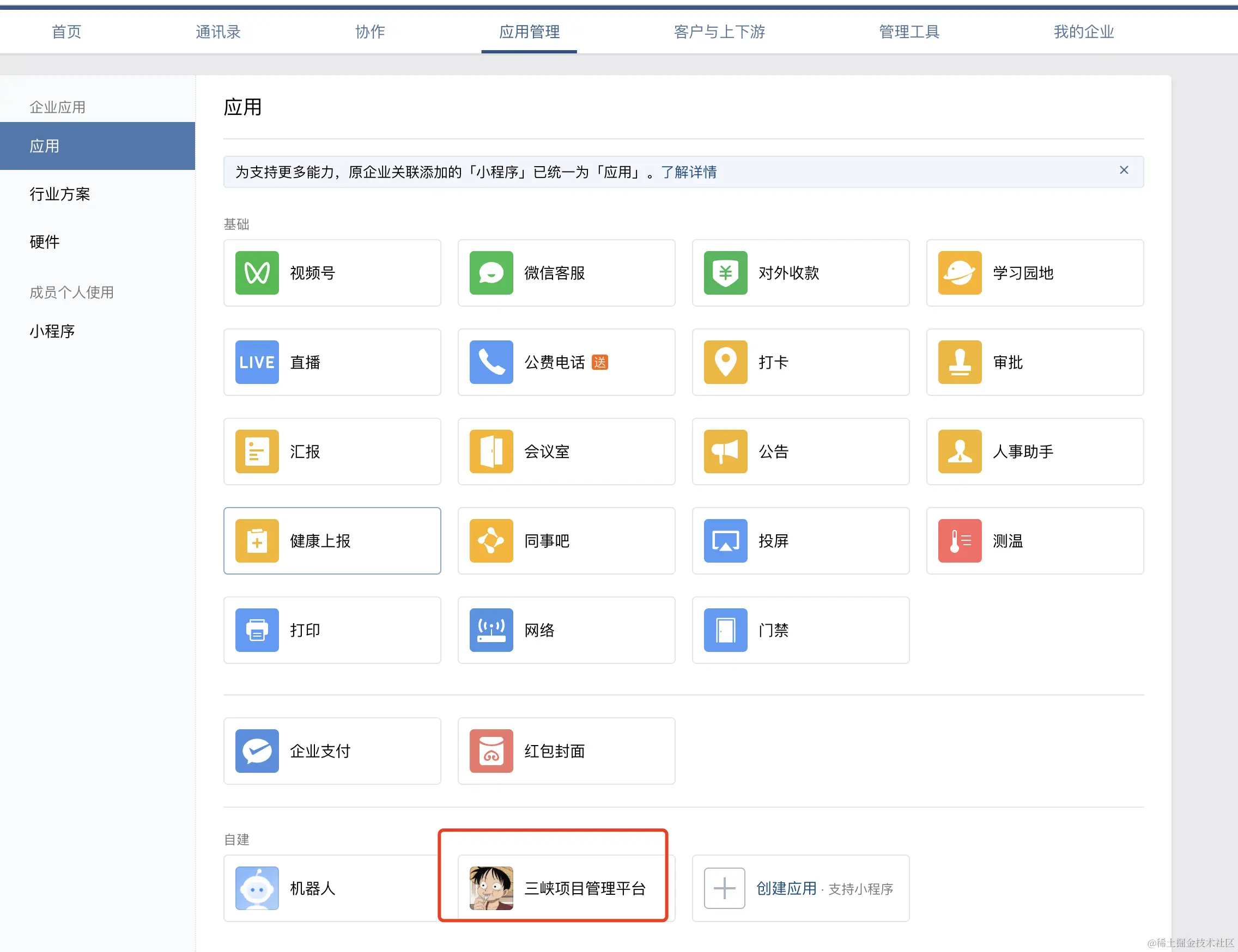Select 行业方案 in the sidebar
The height and width of the screenshot is (952, 1238).
pos(59,194)
